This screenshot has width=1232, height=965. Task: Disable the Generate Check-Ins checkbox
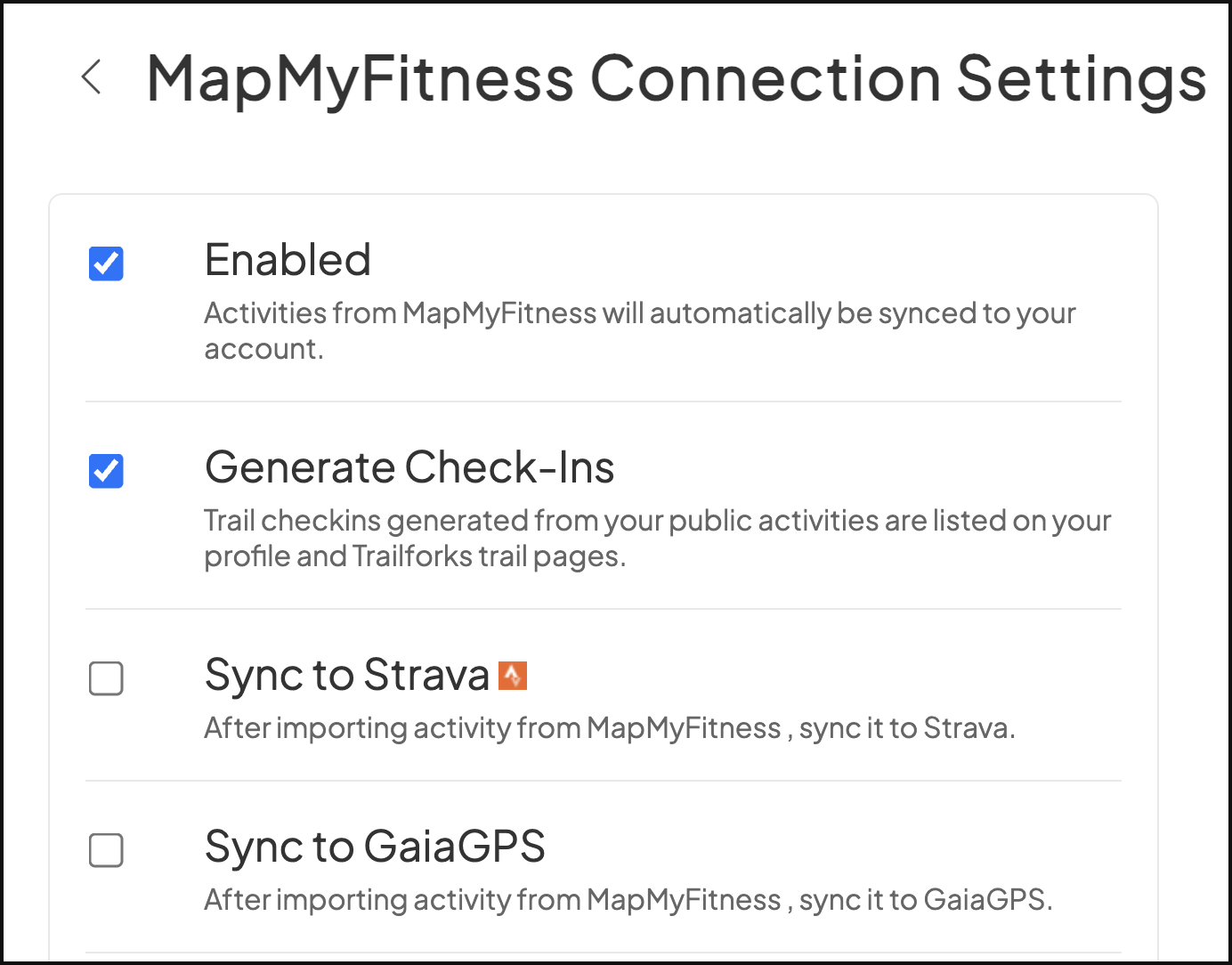106,471
